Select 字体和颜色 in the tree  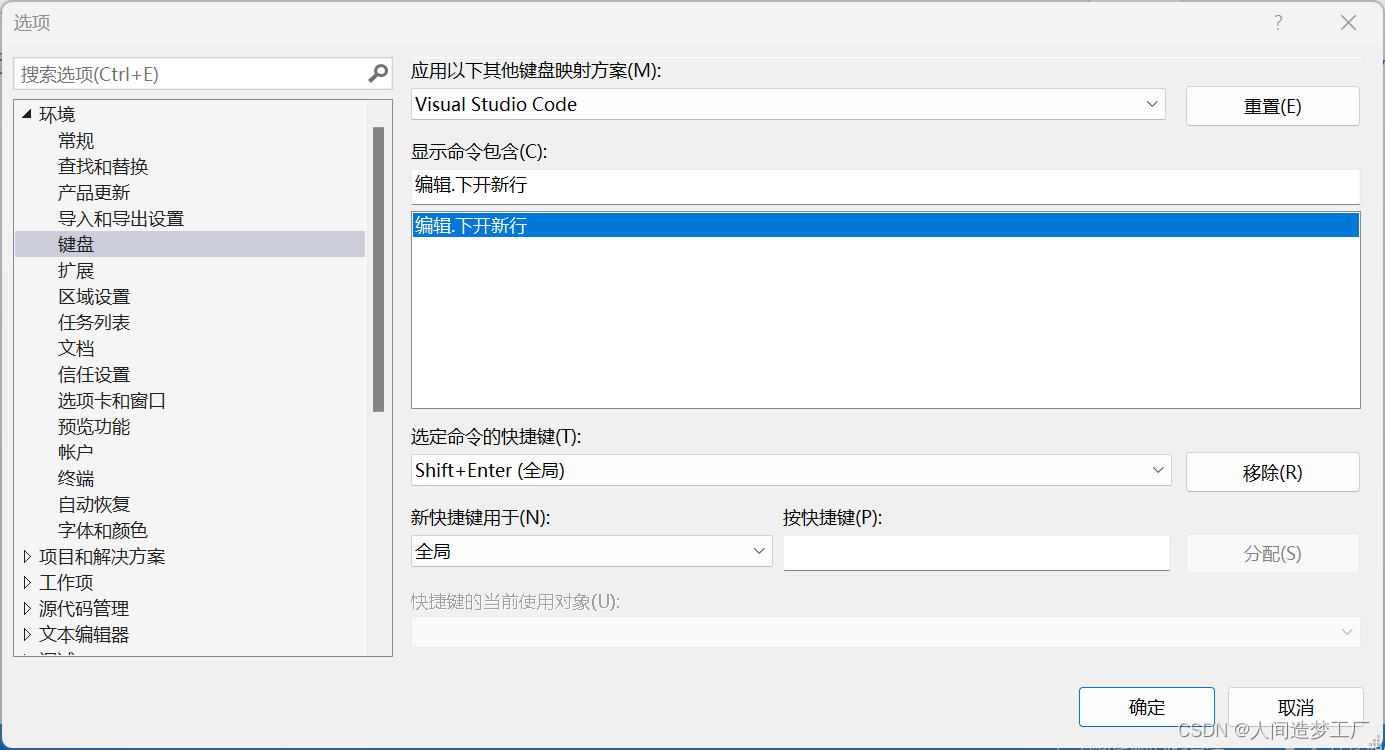pos(103,531)
